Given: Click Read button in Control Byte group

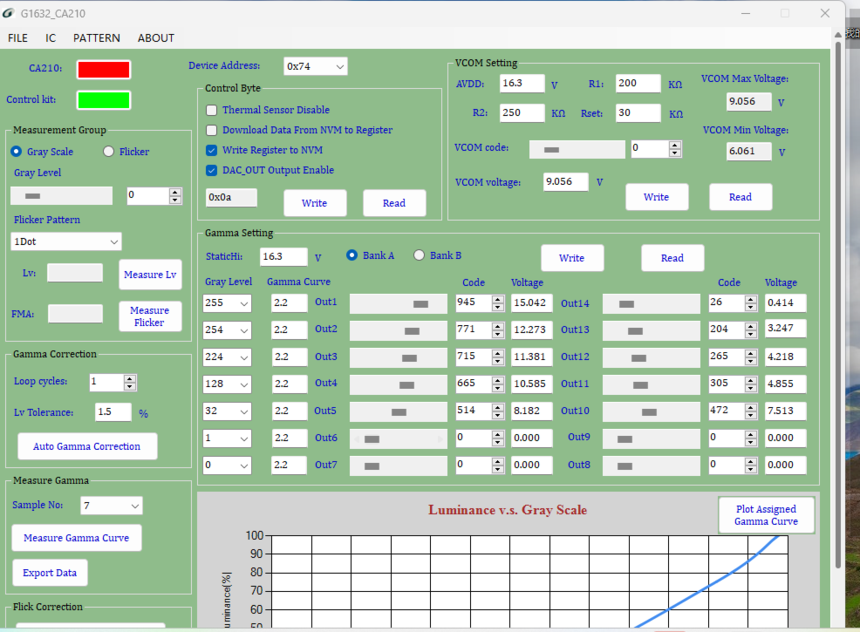Looking at the screenshot, I should coord(394,203).
